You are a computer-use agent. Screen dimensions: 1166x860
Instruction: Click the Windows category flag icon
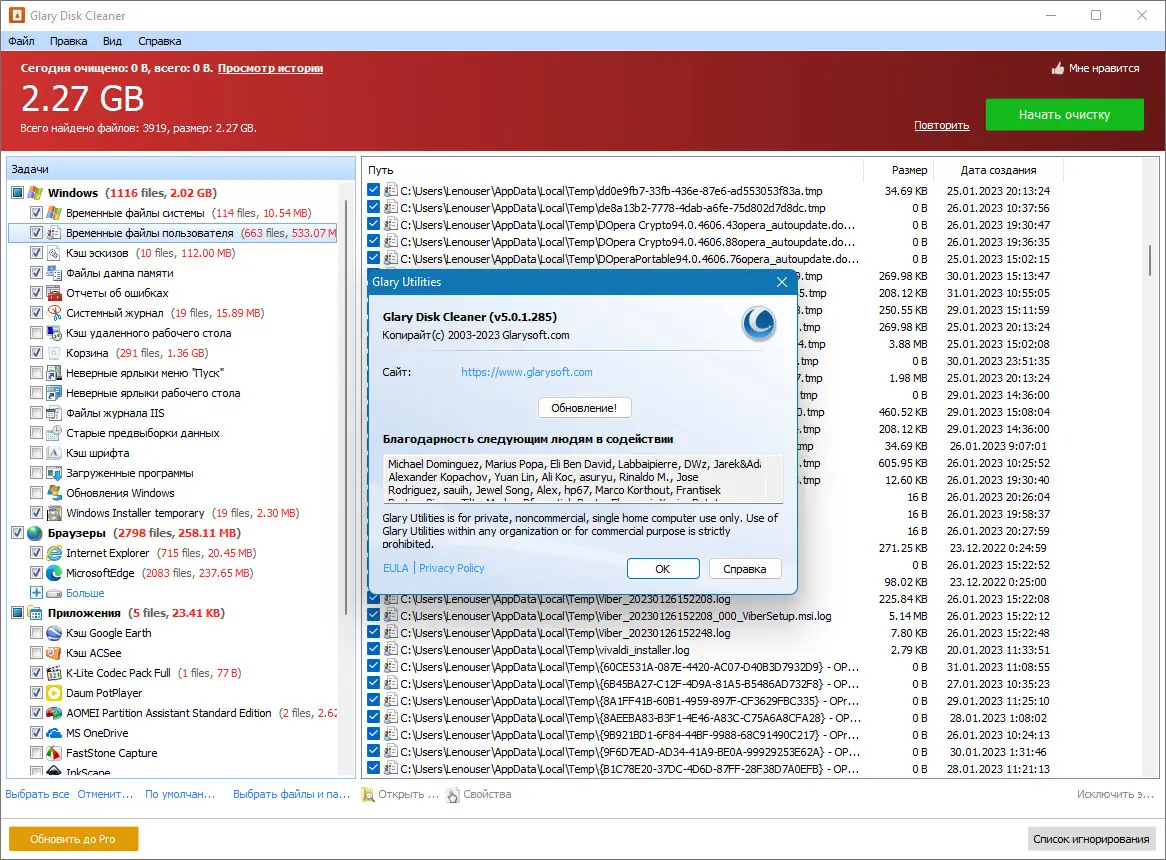[35, 193]
